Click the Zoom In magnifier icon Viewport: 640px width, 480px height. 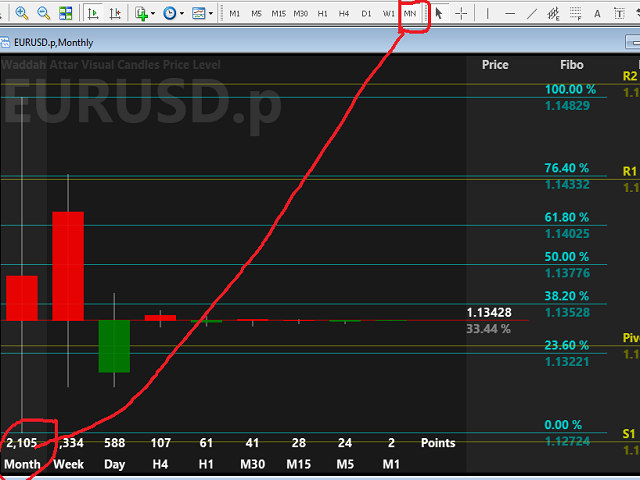click(x=21, y=13)
